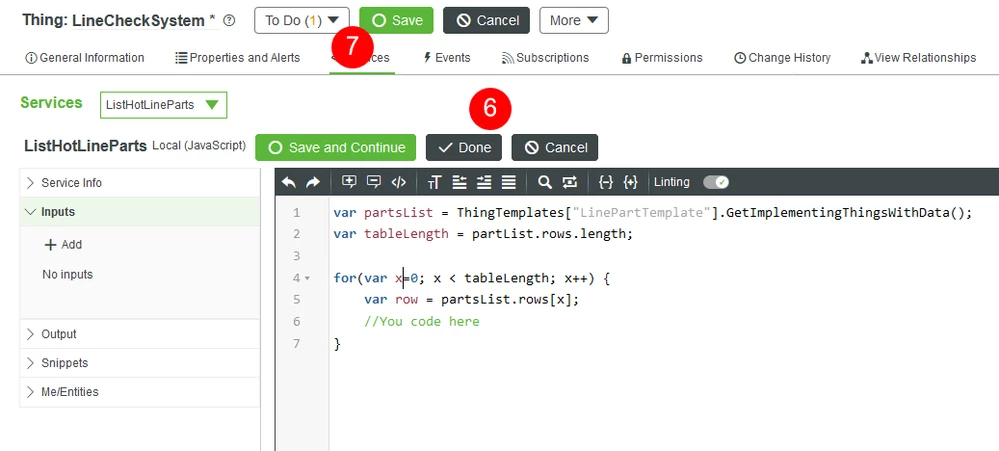Click Save and Continue button
999x451 pixels.
click(336, 147)
